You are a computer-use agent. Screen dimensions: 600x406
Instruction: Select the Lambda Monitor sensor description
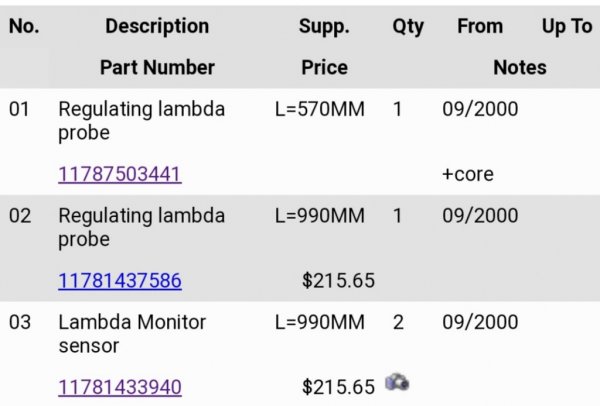(x=132, y=334)
